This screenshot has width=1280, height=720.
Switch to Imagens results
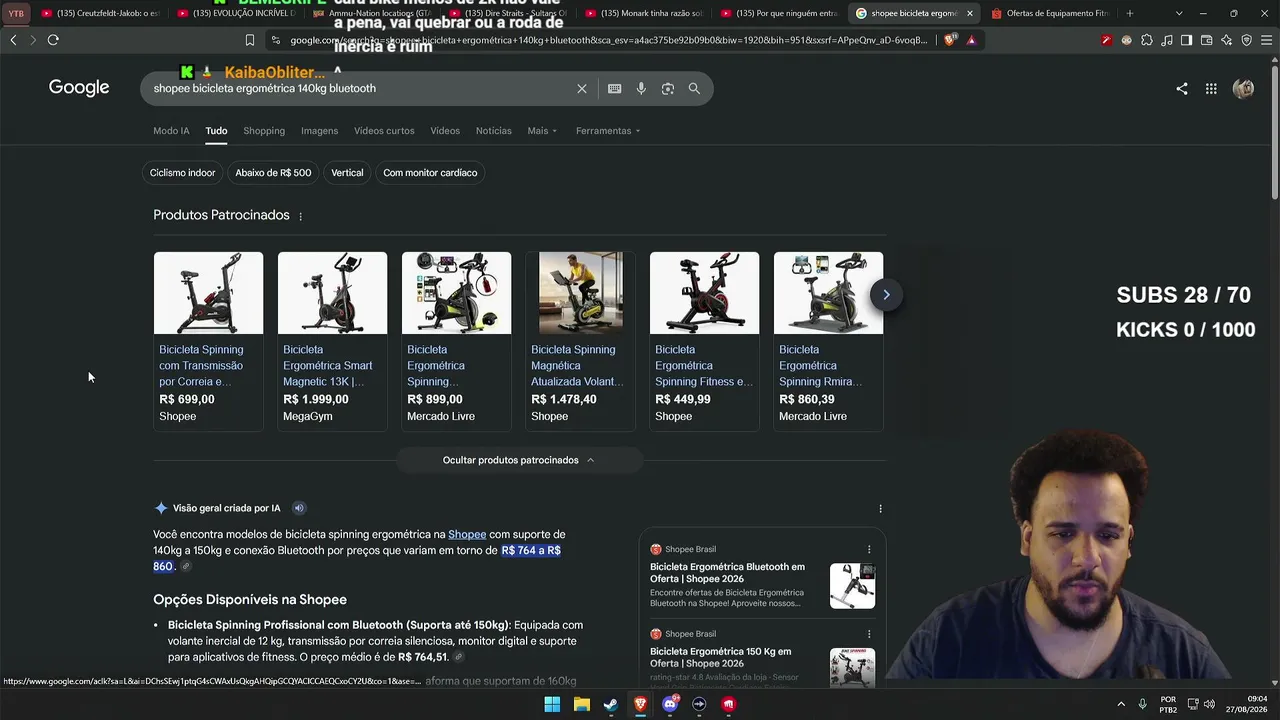click(320, 131)
